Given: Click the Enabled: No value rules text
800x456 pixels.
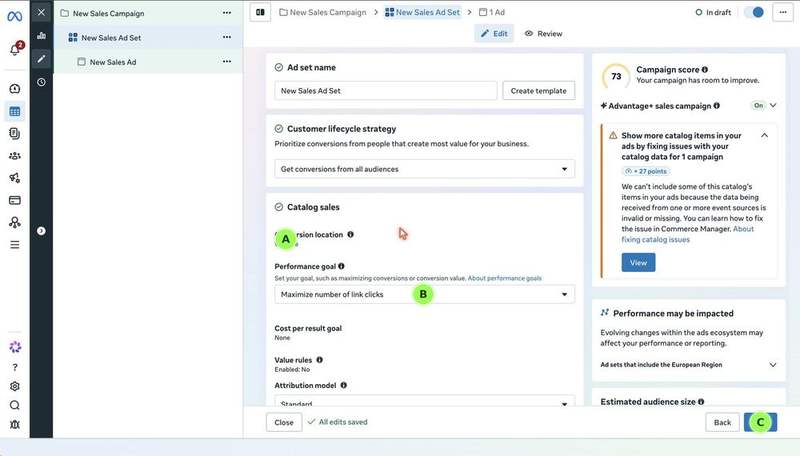Looking at the screenshot, I should point(292,369).
